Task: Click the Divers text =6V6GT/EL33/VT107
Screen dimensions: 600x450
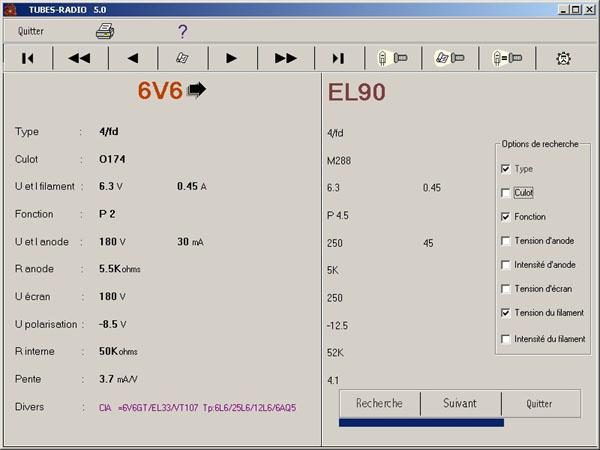Action: [158, 408]
